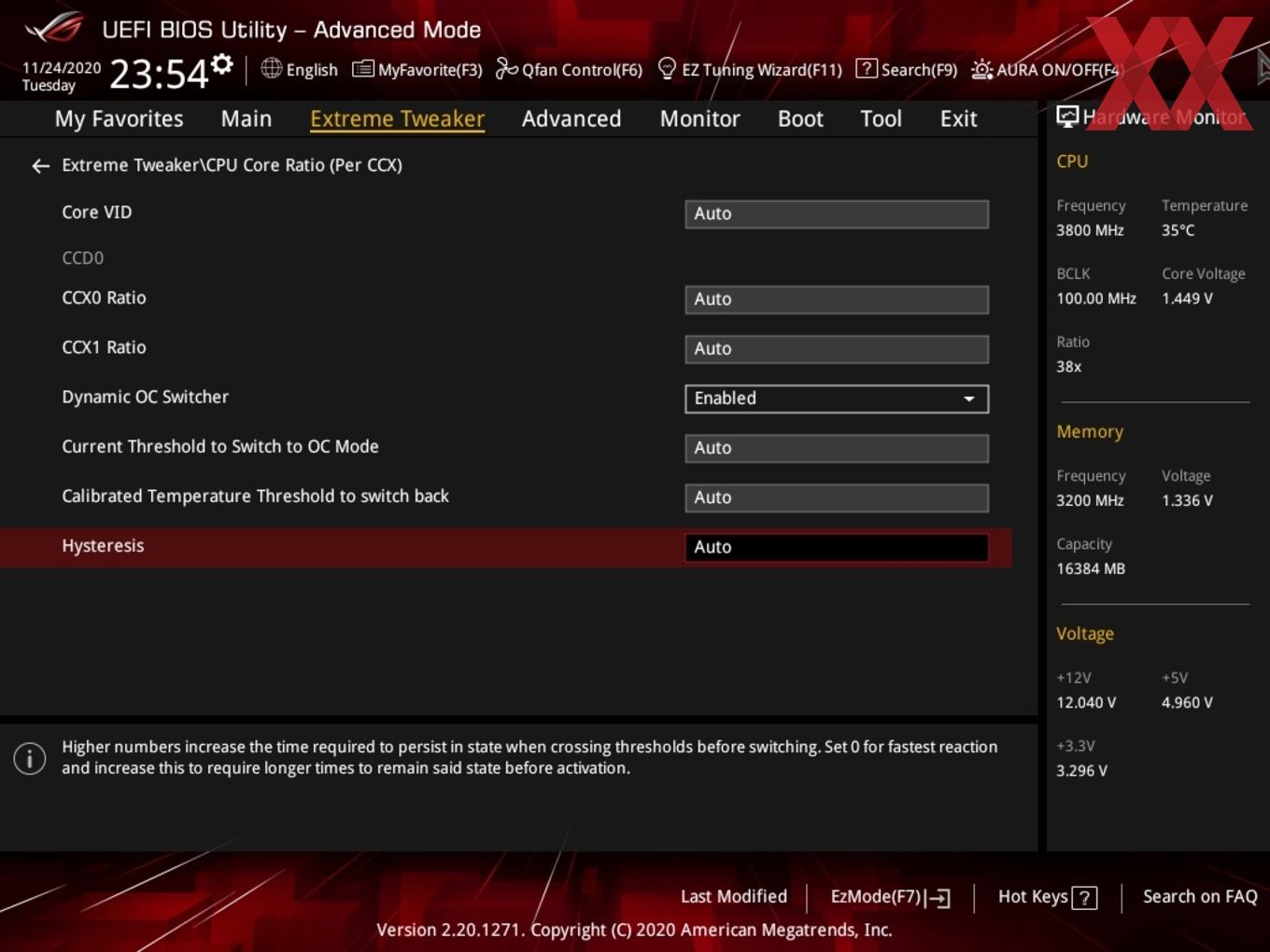This screenshot has height=952, width=1270.
Task: Click the Voltage section heading
Action: coord(1085,633)
